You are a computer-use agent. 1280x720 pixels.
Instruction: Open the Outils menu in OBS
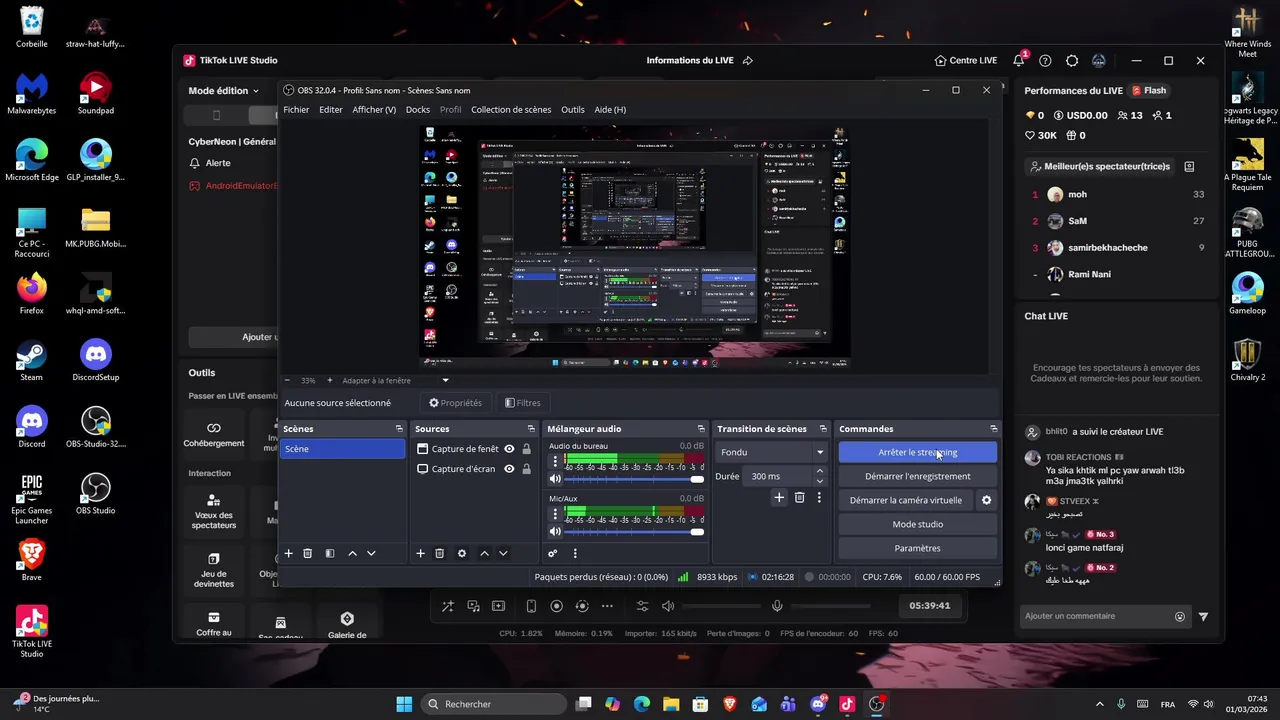[573, 110]
